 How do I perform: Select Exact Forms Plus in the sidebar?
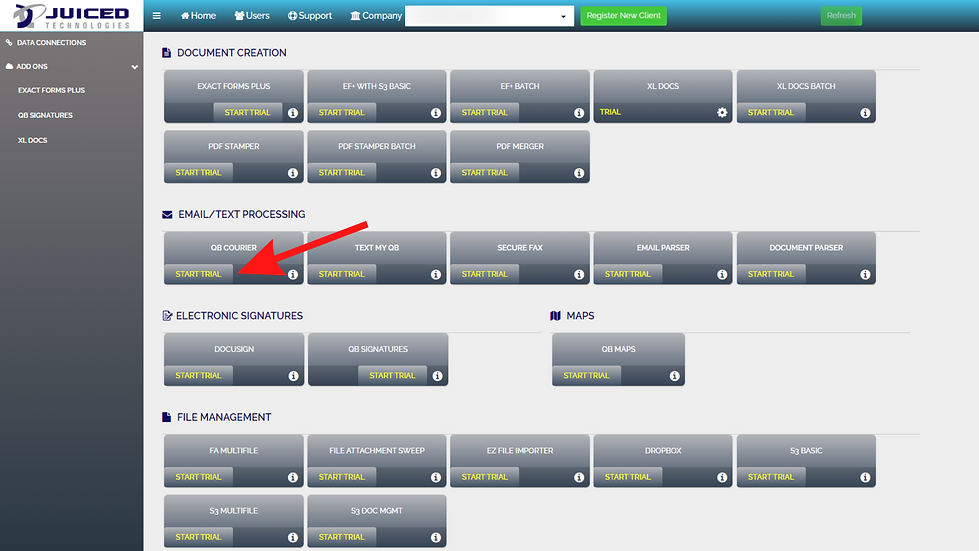[51, 90]
